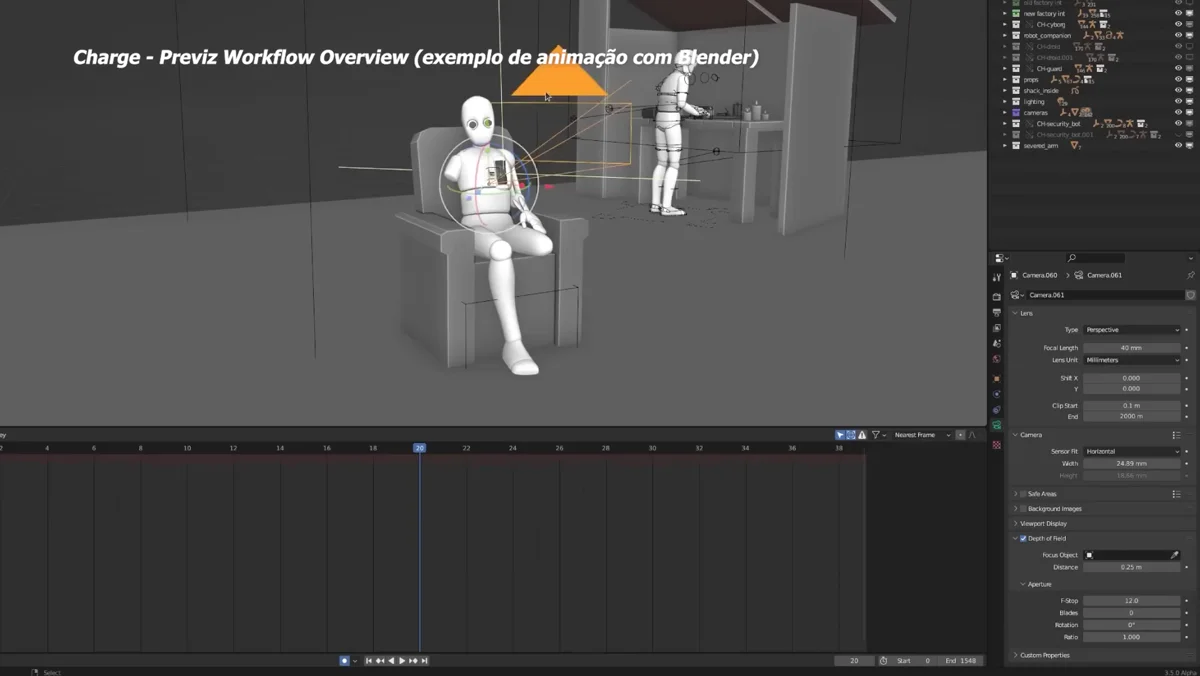Toggle render visibility of cameras collection
Screen dimensions: 1200x676
(x=1189, y=113)
